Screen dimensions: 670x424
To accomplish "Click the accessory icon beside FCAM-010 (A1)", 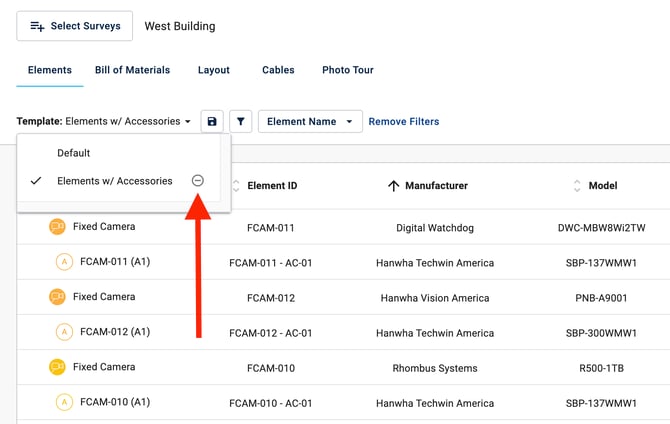I will point(64,402).
